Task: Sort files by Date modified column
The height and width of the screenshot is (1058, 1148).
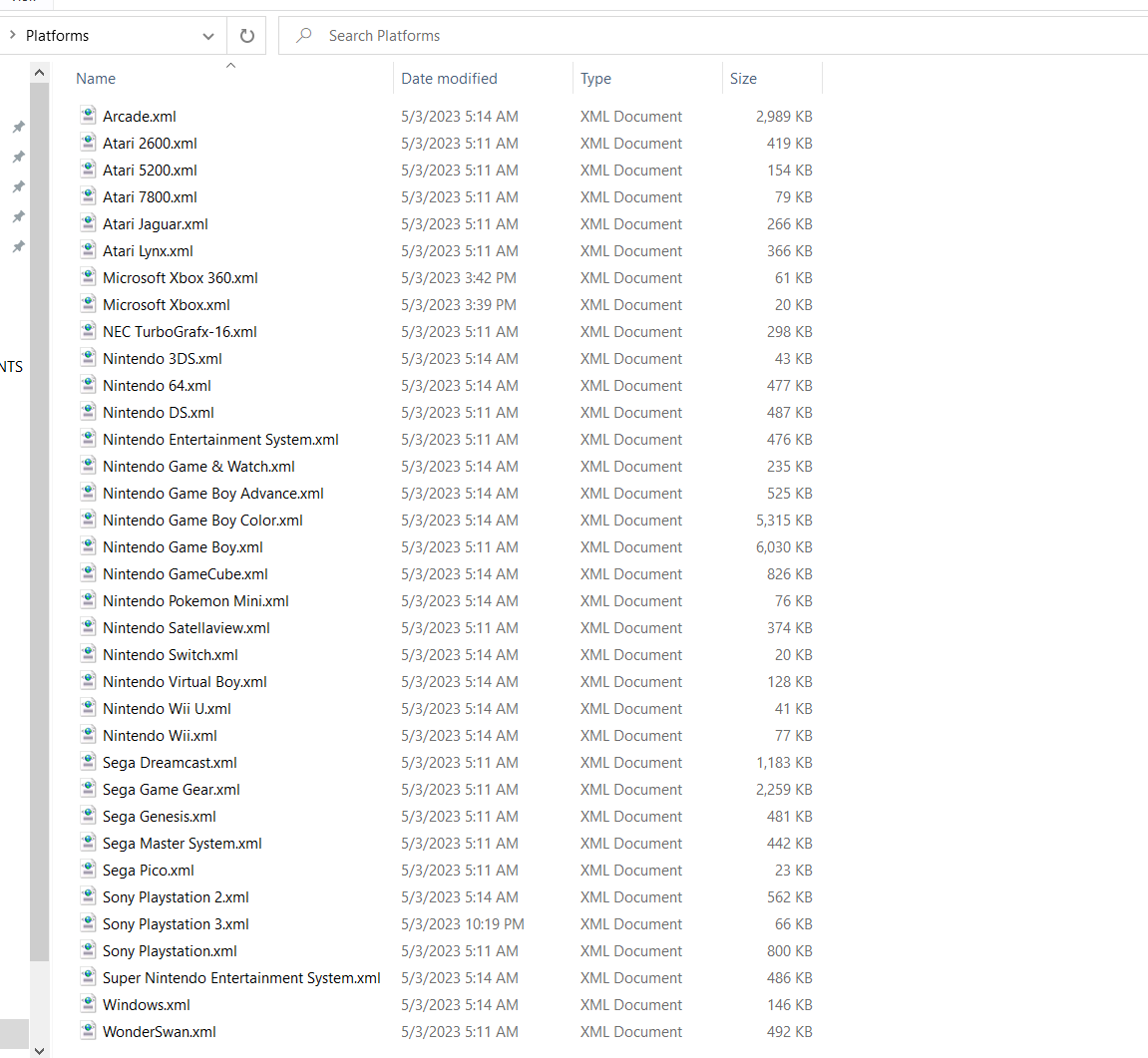Action: coord(449,79)
